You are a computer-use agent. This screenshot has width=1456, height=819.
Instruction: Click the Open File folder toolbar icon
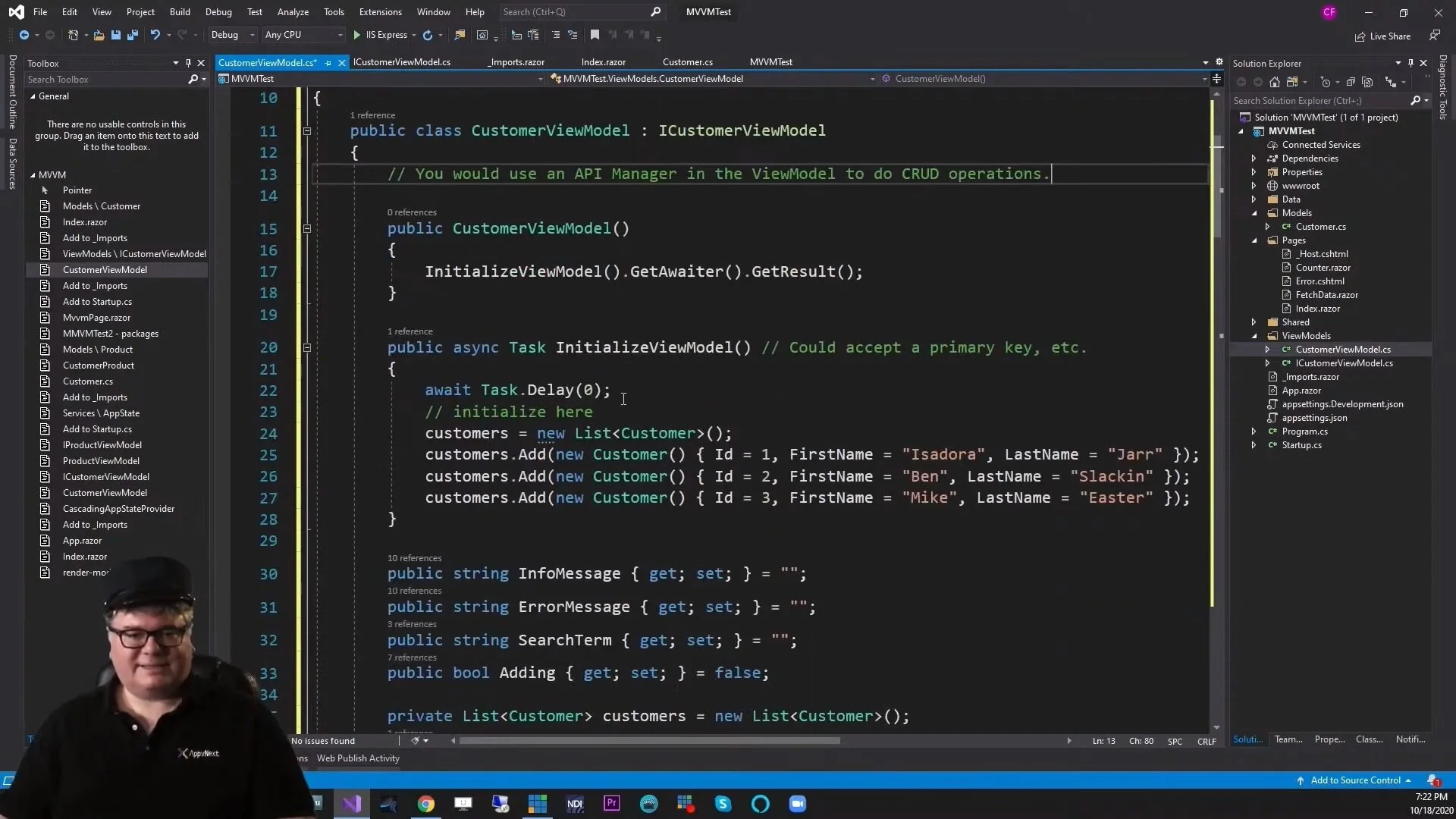click(x=99, y=35)
